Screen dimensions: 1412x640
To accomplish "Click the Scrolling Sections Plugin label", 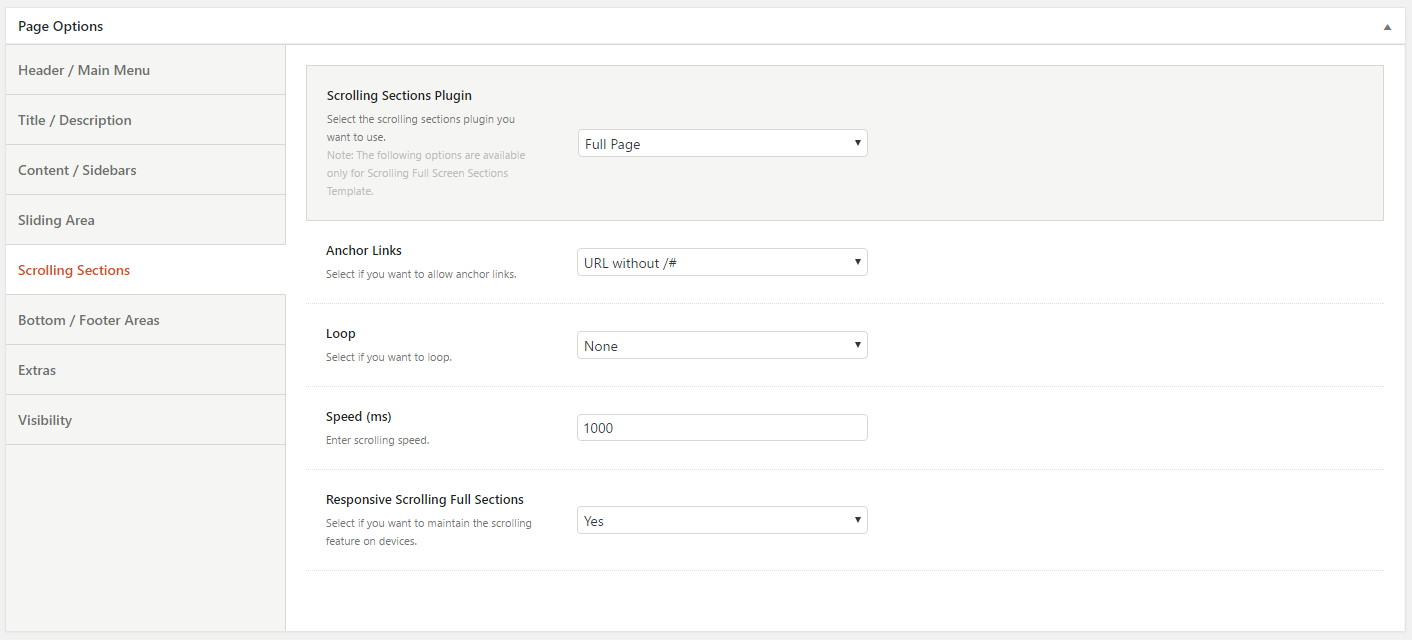I will 399,96.
